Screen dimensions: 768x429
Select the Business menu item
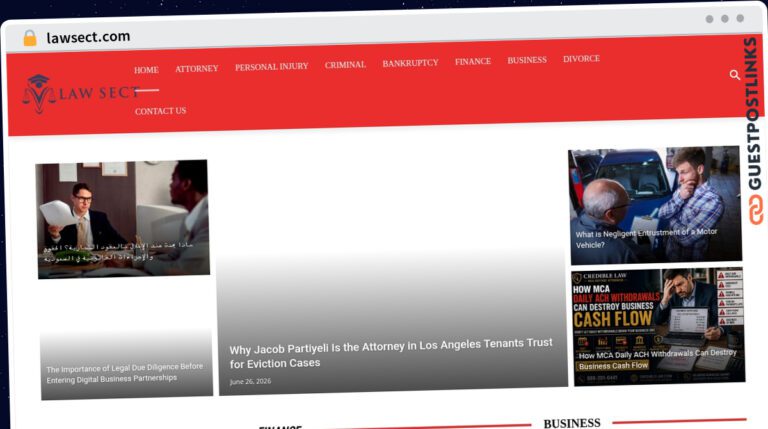[527, 60]
